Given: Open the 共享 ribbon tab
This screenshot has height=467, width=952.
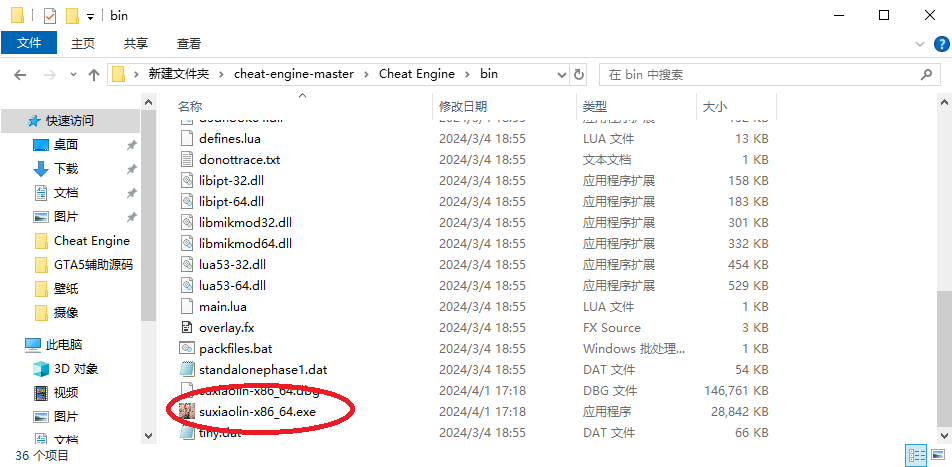Looking at the screenshot, I should coord(136,43).
